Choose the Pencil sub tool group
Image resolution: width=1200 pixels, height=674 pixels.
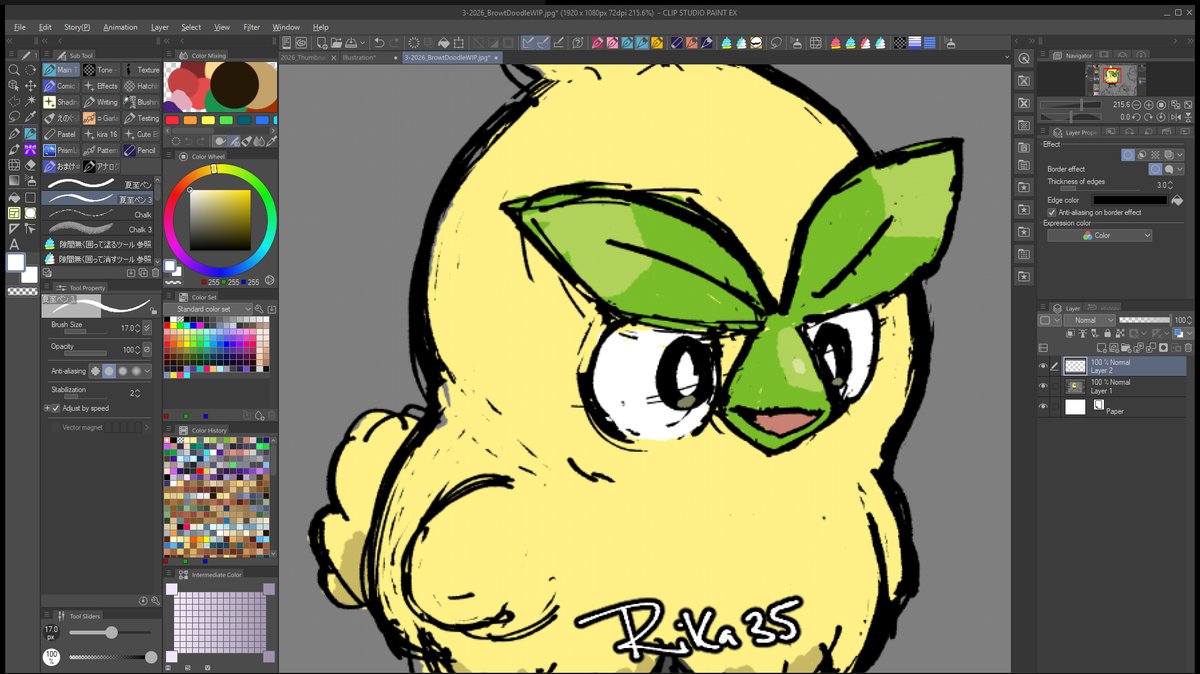[141, 150]
